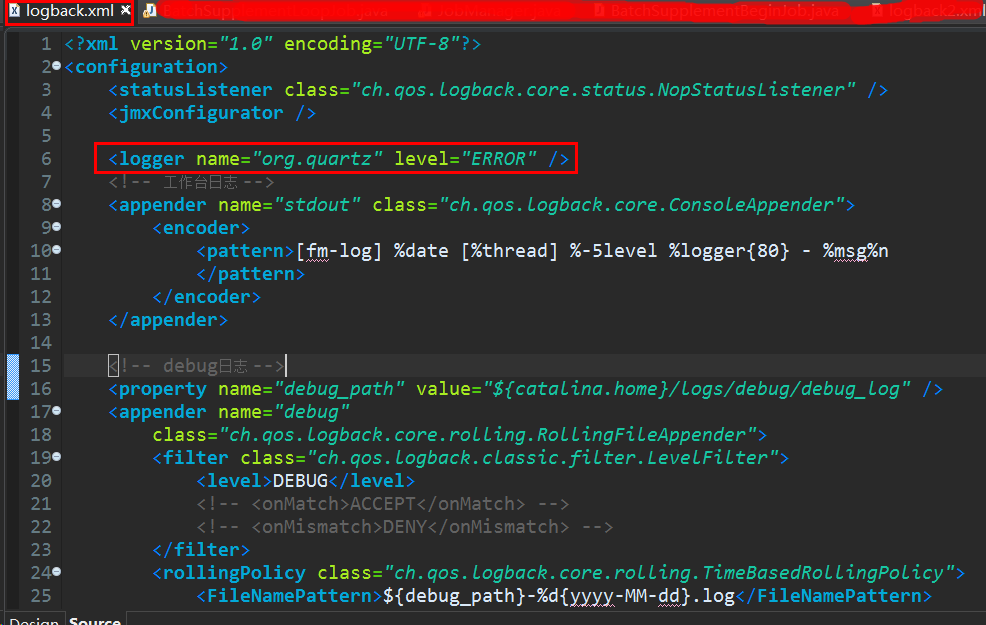The height and width of the screenshot is (625, 986).
Task: Click the TimeBasedRollingPolicy class value
Action: point(670,573)
